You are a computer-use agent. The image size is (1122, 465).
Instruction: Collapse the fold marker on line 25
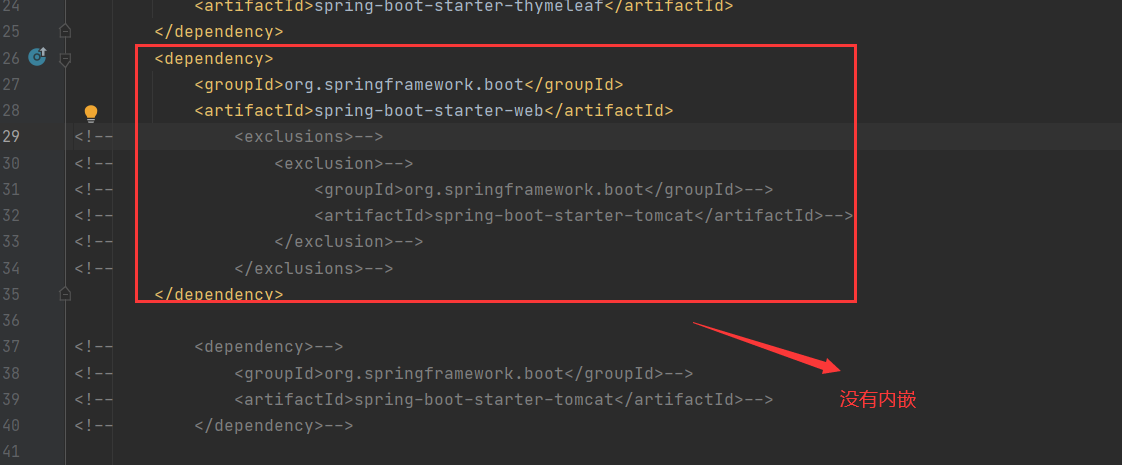point(65,31)
